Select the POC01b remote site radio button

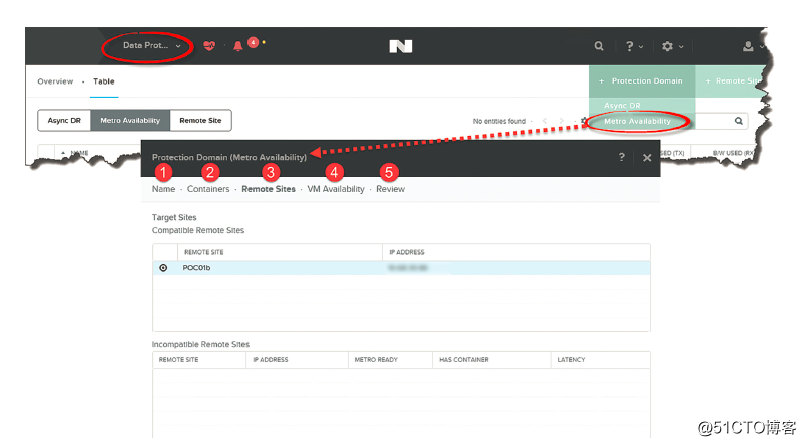tap(163, 268)
